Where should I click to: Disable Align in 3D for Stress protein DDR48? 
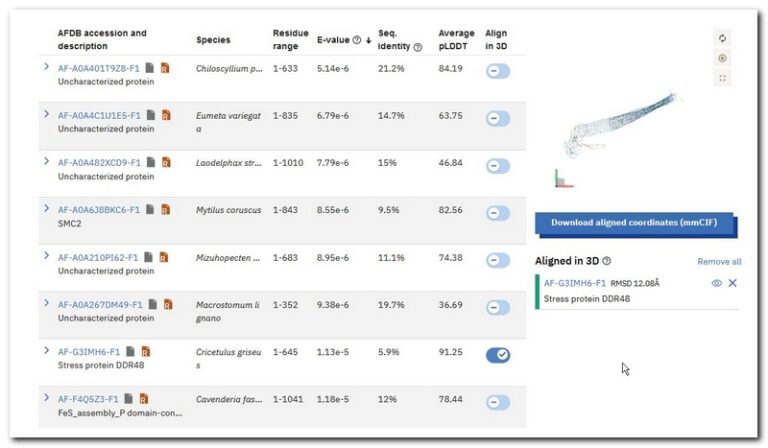click(498, 355)
